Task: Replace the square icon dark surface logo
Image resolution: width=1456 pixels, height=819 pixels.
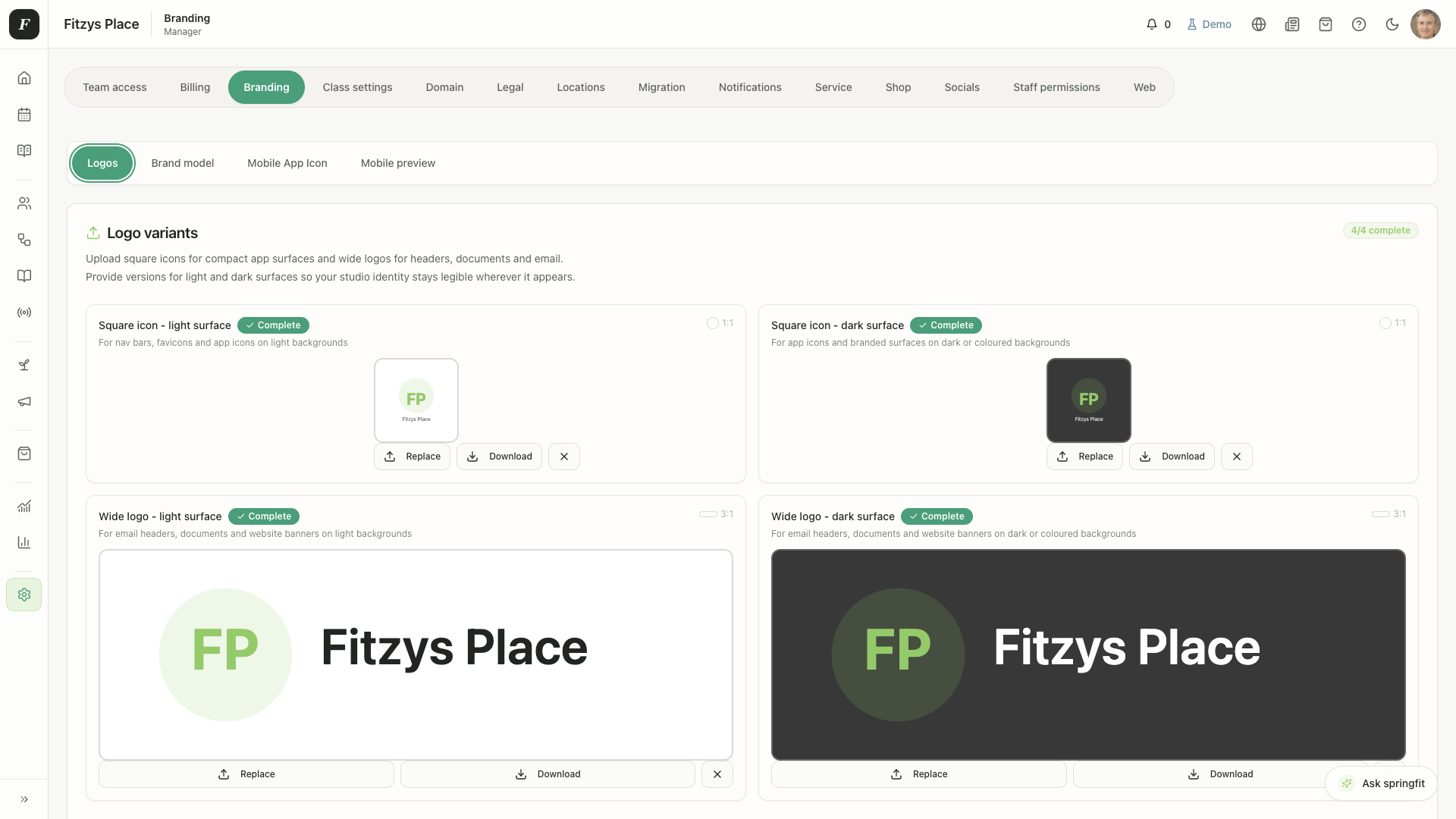Action: click(x=1084, y=457)
